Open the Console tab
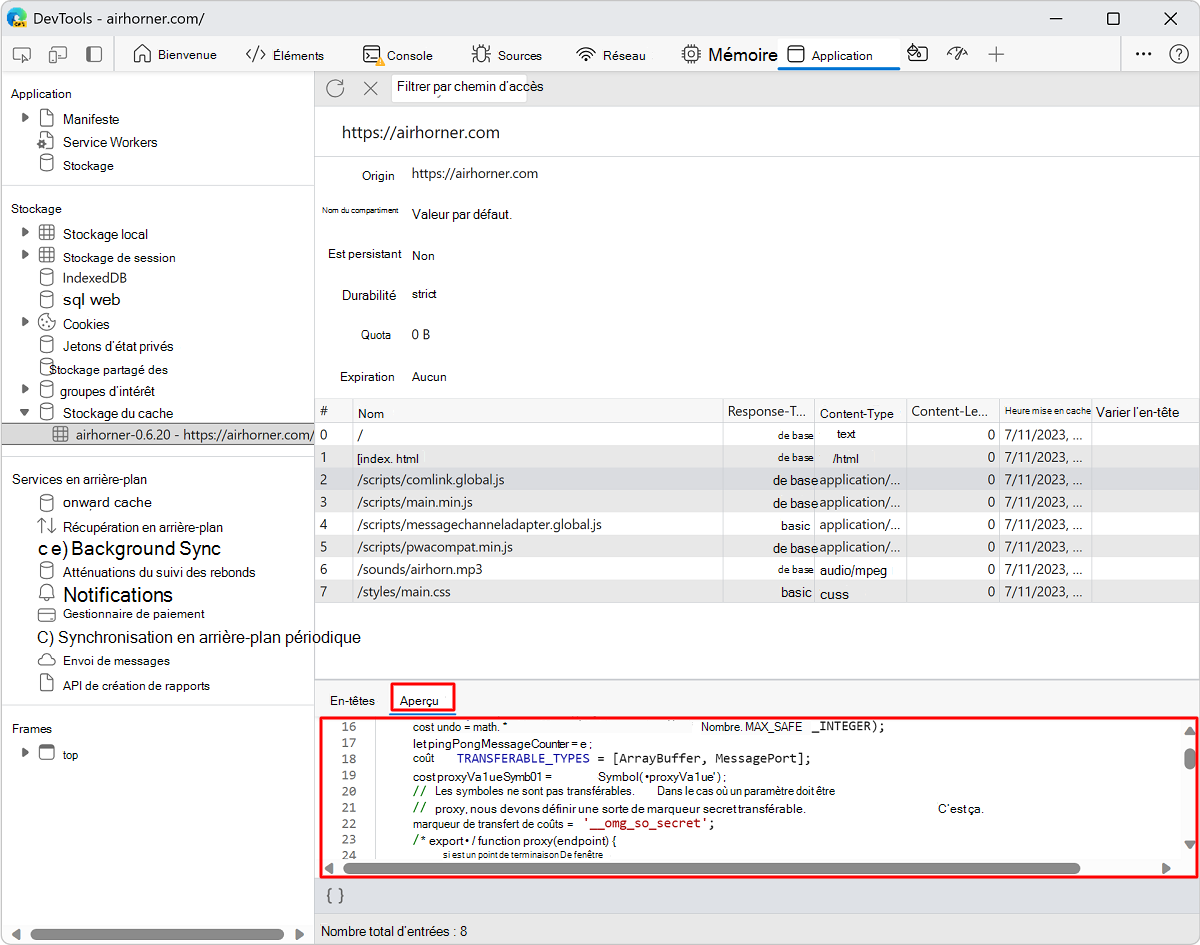The height and width of the screenshot is (945, 1200). (398, 55)
